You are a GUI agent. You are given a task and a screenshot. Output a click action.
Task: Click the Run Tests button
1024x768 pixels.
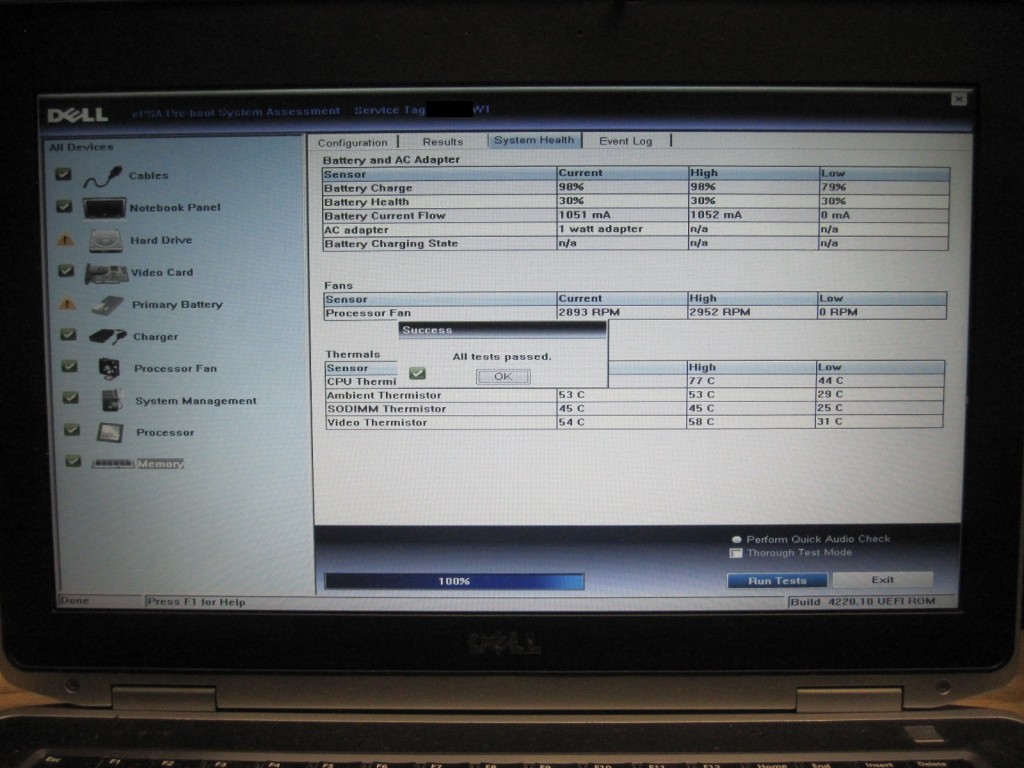coord(777,581)
